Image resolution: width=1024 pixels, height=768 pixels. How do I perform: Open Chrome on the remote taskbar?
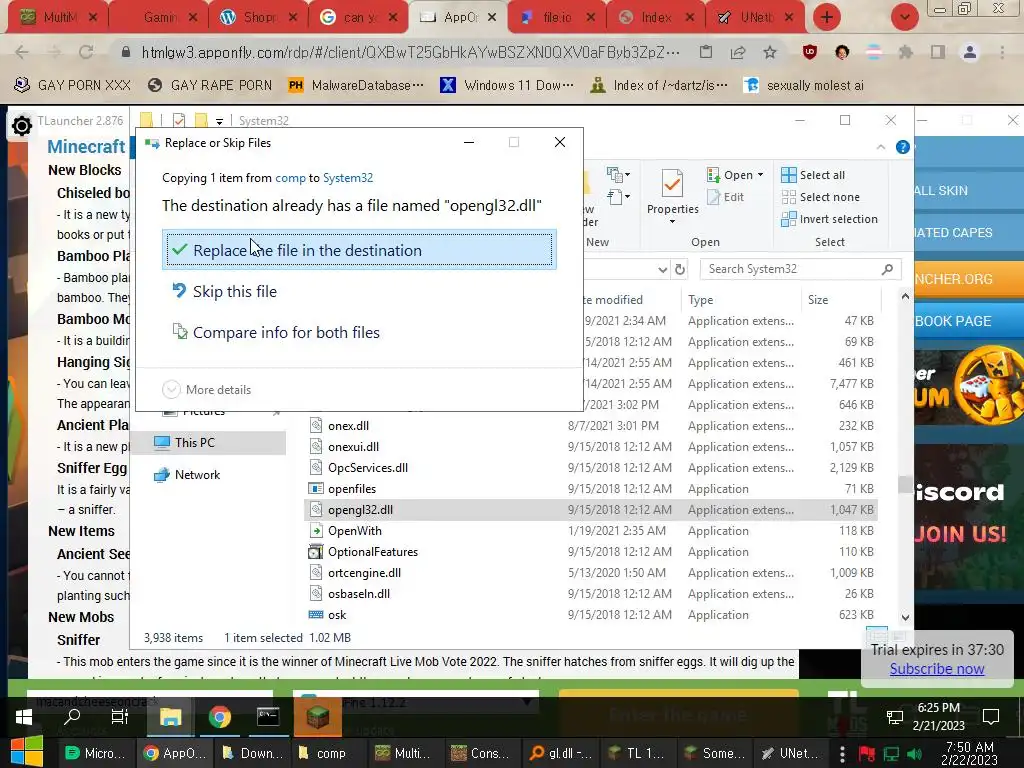(220, 716)
